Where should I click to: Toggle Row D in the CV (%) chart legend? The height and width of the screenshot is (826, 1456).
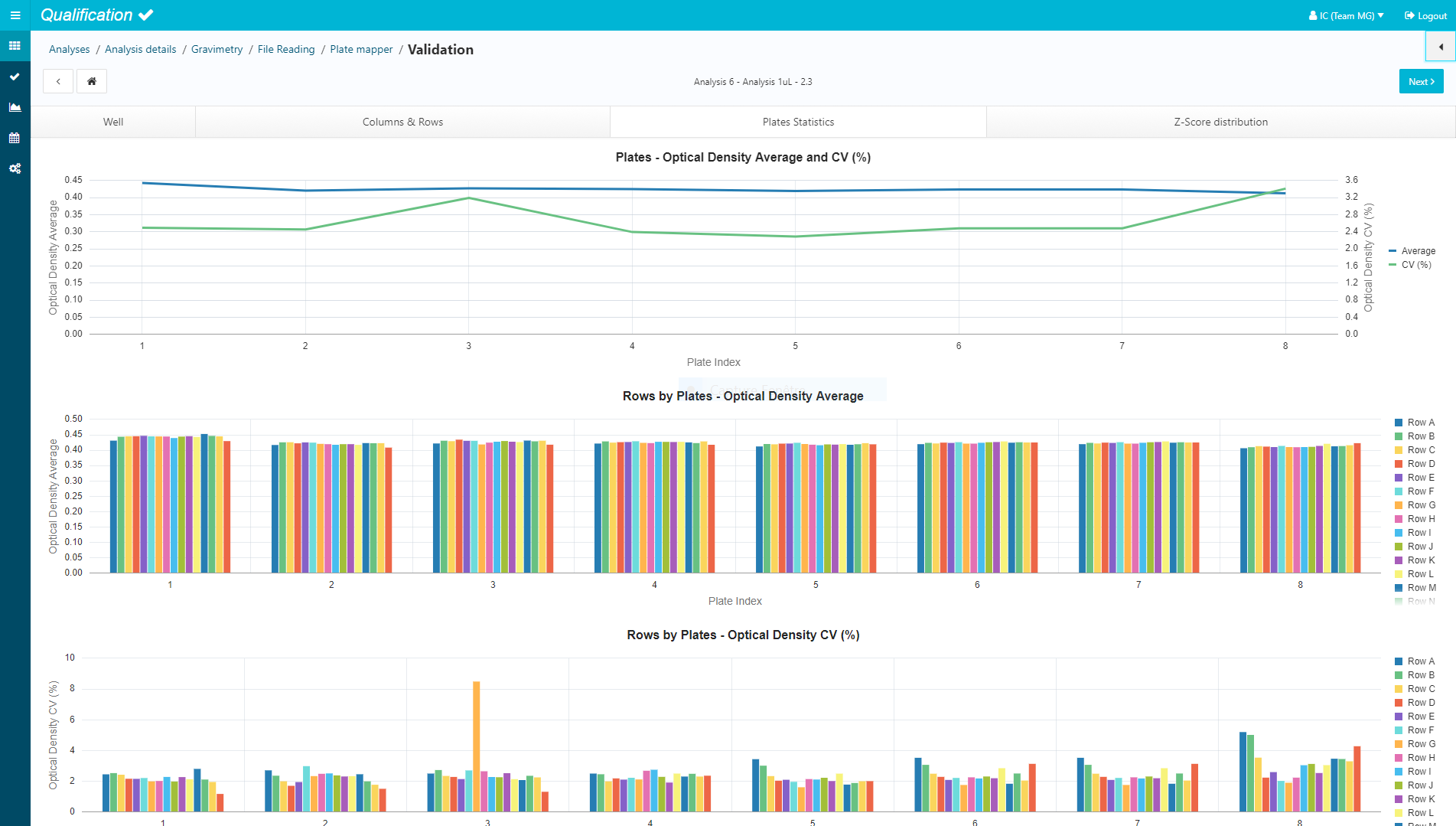point(1415,703)
